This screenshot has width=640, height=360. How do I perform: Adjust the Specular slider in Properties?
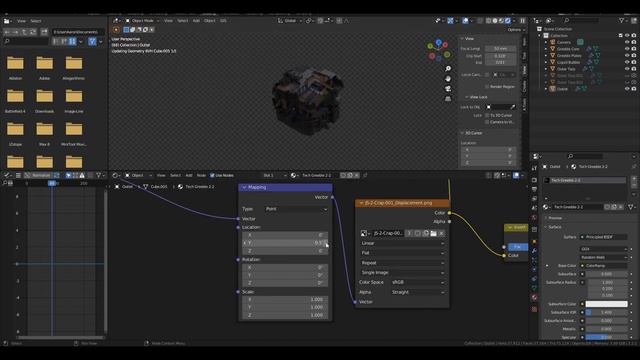pos(607,337)
